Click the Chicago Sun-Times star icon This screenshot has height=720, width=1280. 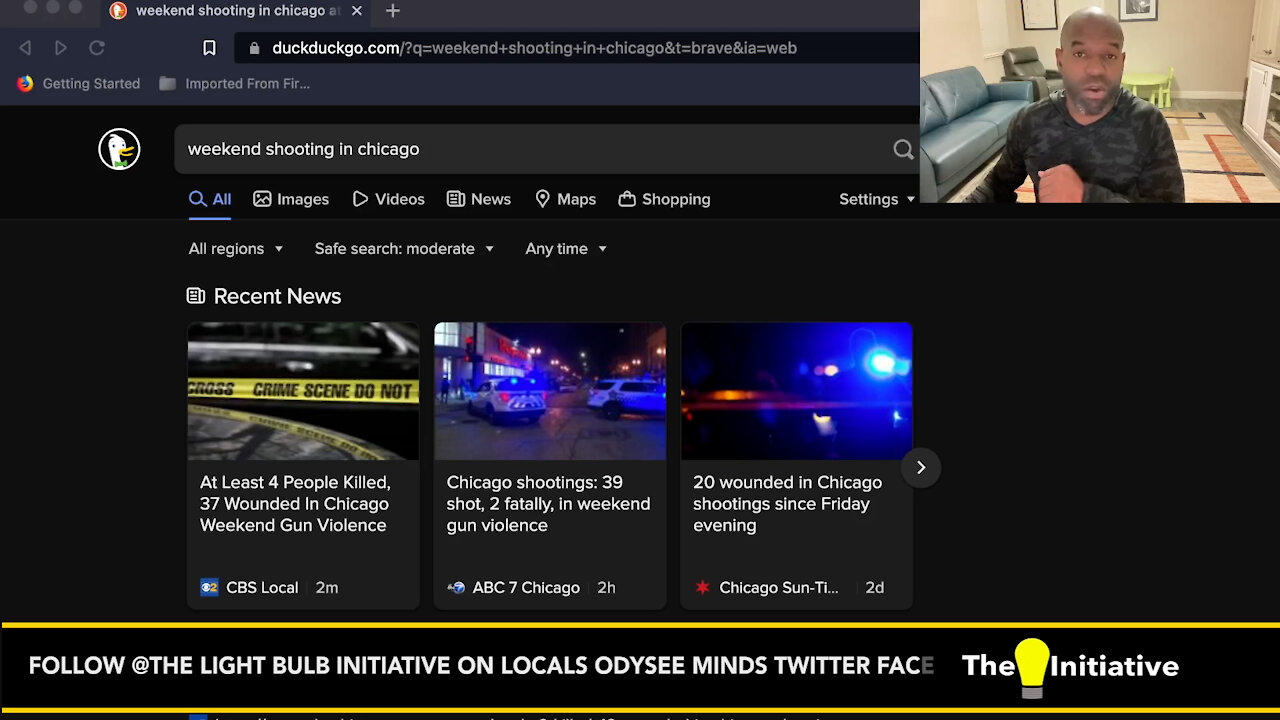click(702, 588)
